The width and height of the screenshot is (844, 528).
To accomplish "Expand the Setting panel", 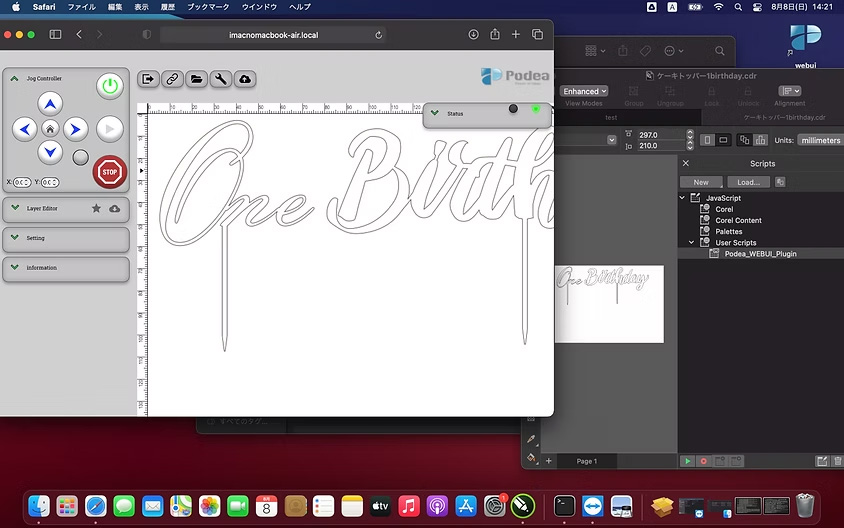I will click(x=15, y=237).
